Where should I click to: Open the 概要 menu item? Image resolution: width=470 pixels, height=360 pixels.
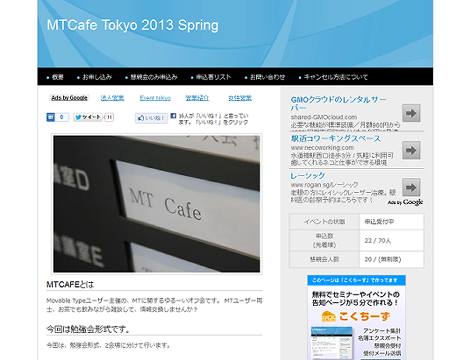pos(57,77)
